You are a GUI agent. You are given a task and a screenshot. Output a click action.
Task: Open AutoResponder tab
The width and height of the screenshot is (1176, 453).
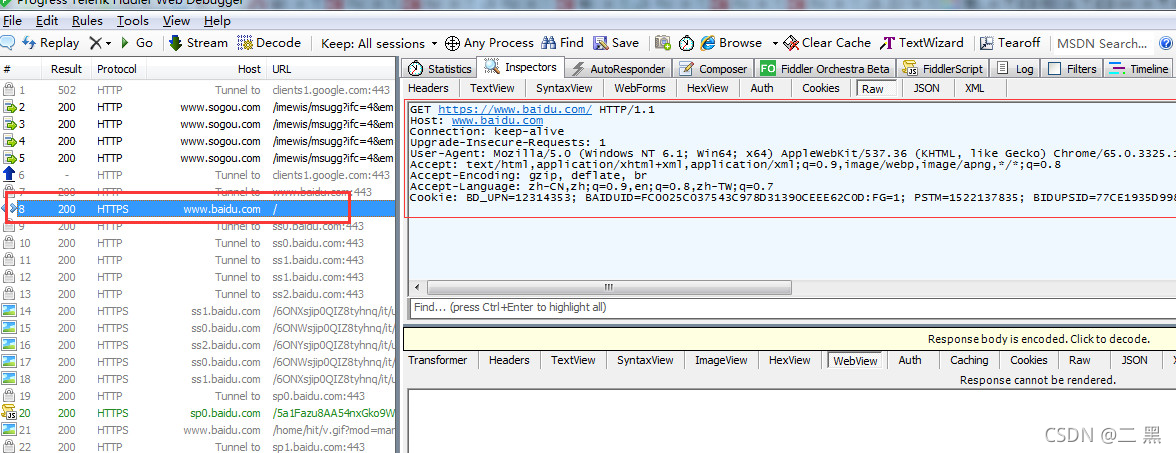(x=618, y=68)
